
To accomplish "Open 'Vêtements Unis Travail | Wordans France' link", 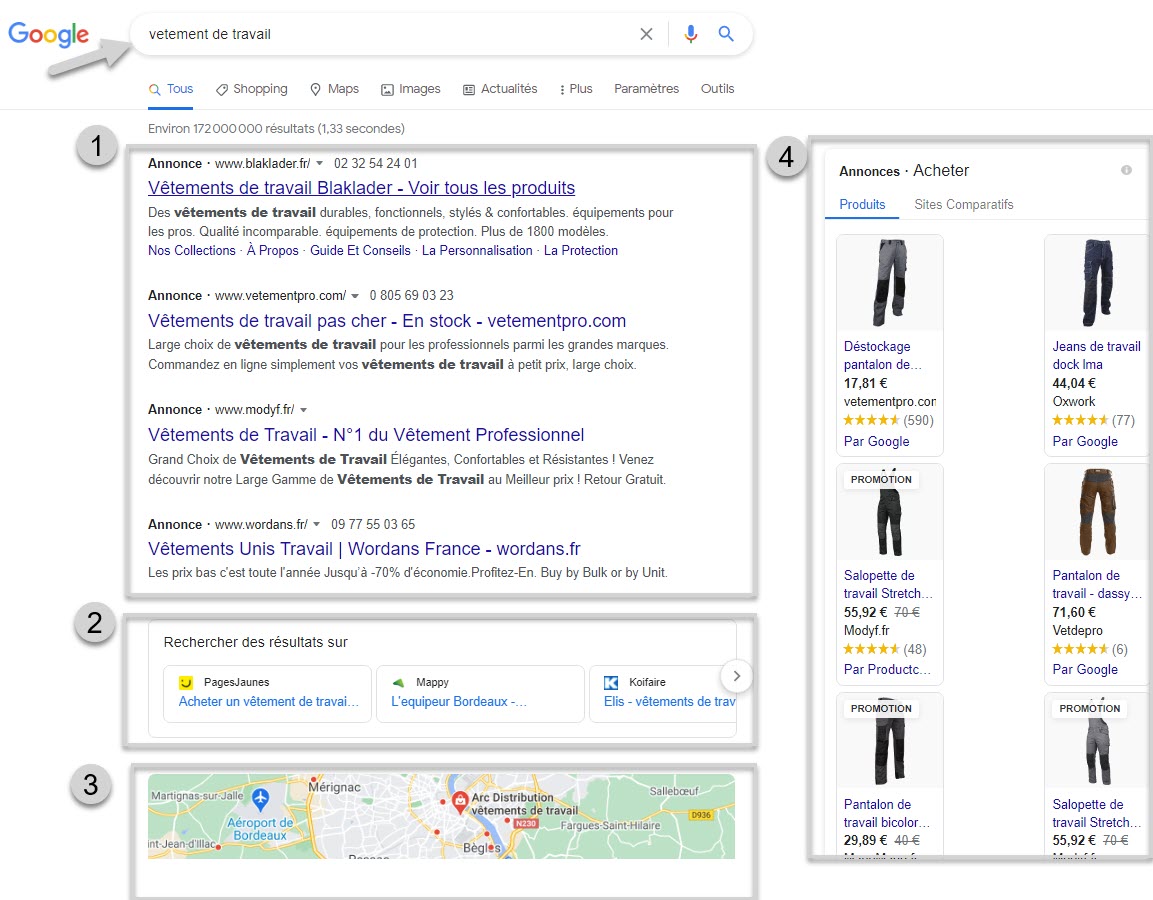I will [x=364, y=549].
